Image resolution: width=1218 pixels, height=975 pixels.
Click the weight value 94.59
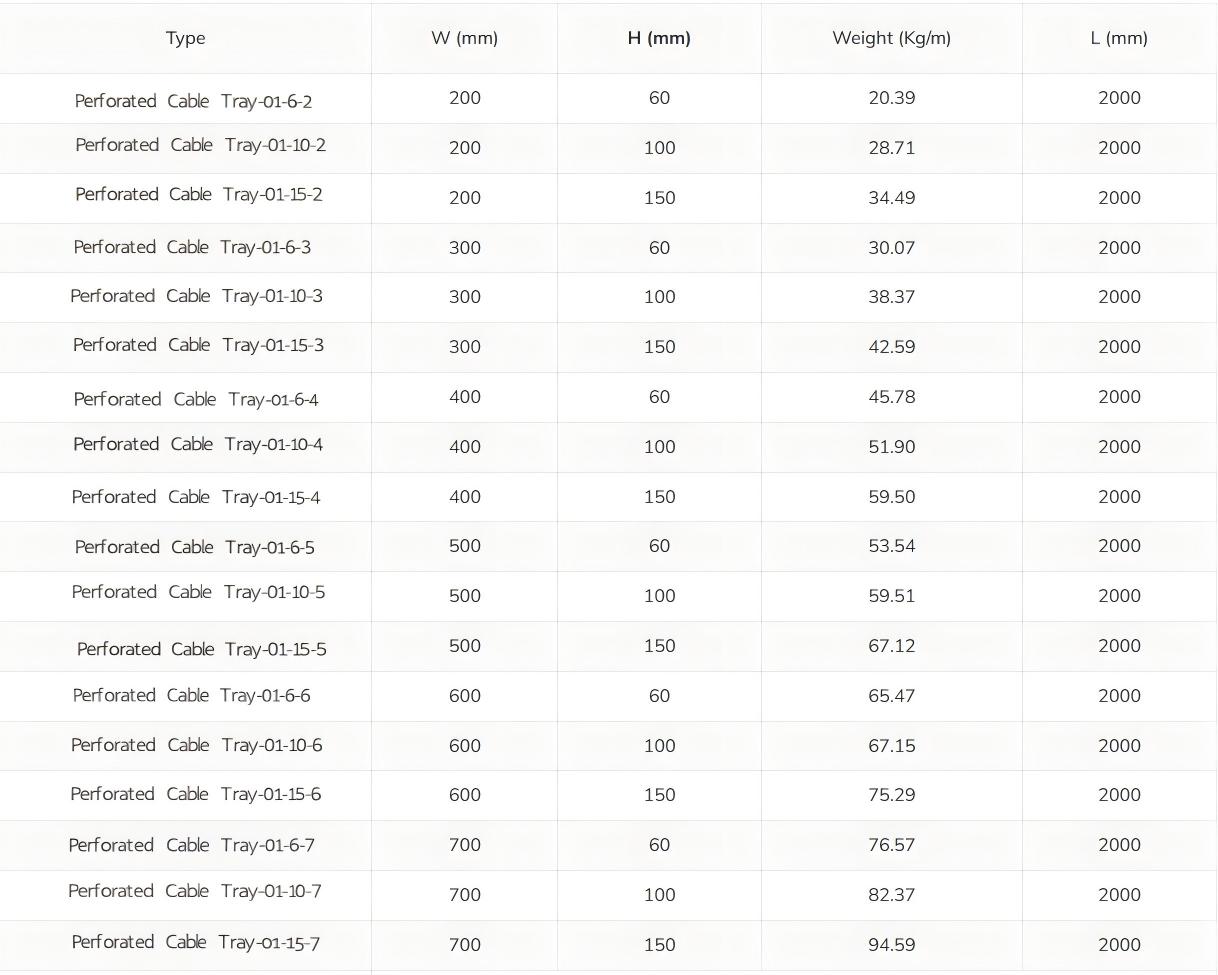tap(891, 945)
